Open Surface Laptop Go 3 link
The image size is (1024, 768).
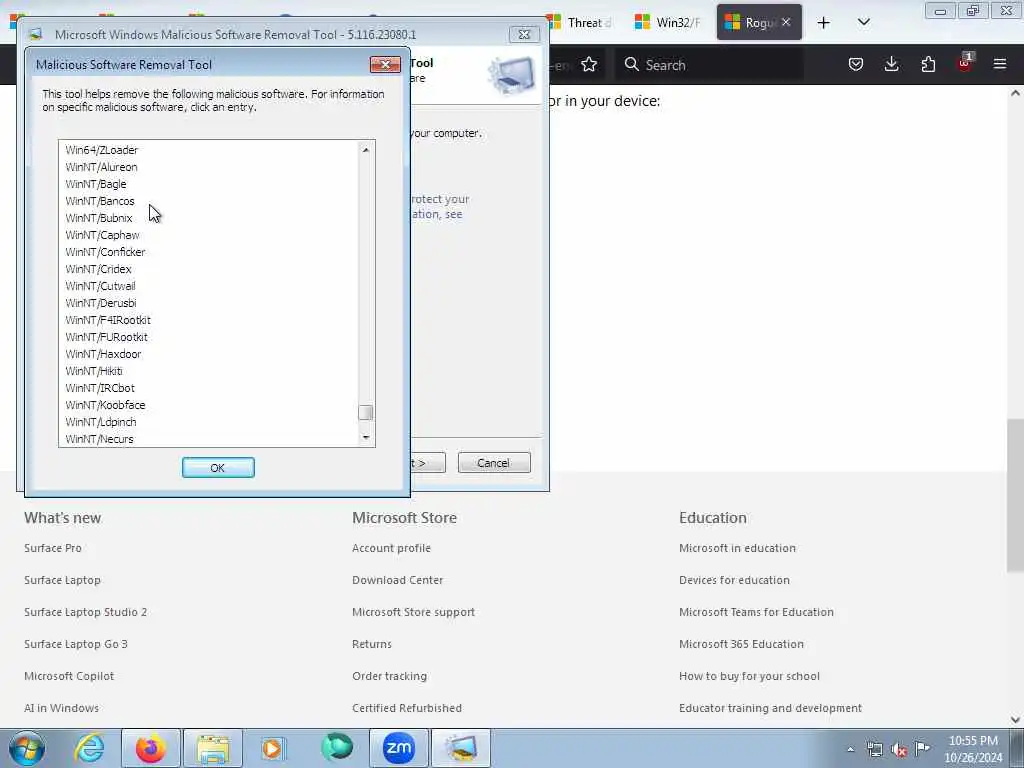click(x=76, y=644)
